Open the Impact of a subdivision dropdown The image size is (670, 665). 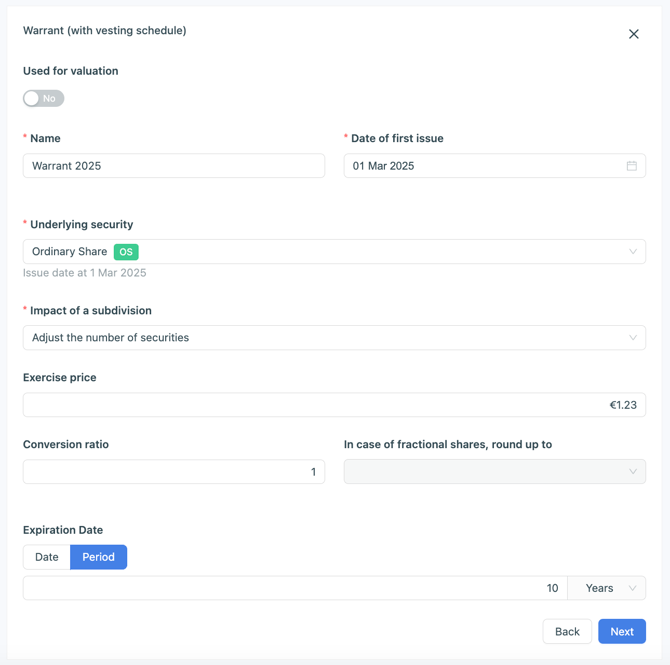(x=632, y=338)
